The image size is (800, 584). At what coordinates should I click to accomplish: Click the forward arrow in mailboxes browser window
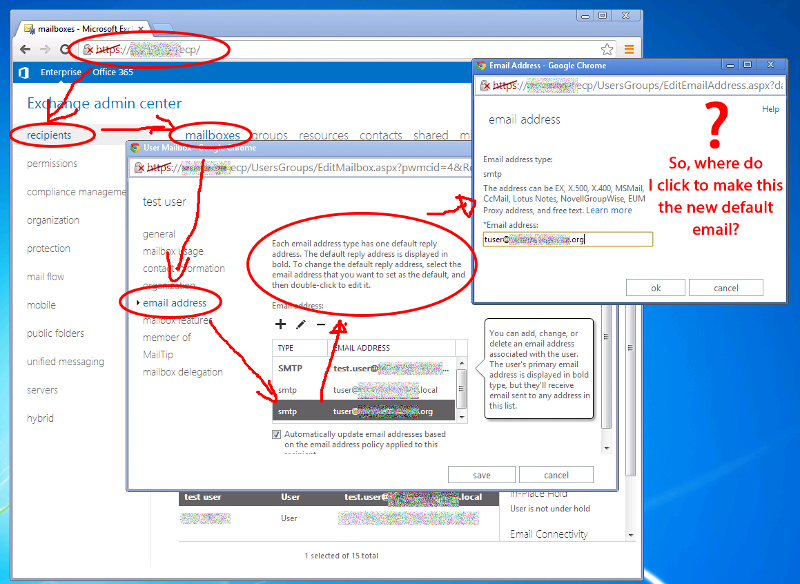45,49
